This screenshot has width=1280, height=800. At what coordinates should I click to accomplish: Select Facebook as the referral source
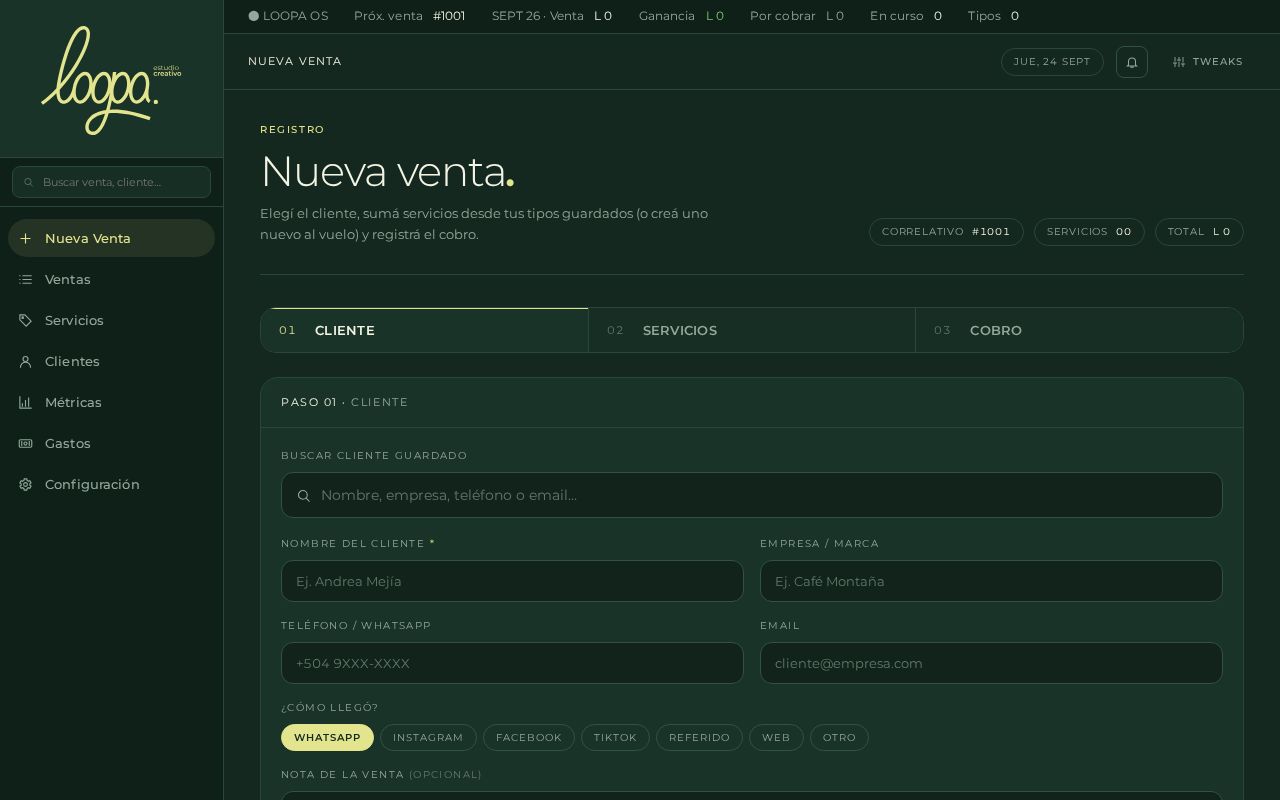(529, 737)
